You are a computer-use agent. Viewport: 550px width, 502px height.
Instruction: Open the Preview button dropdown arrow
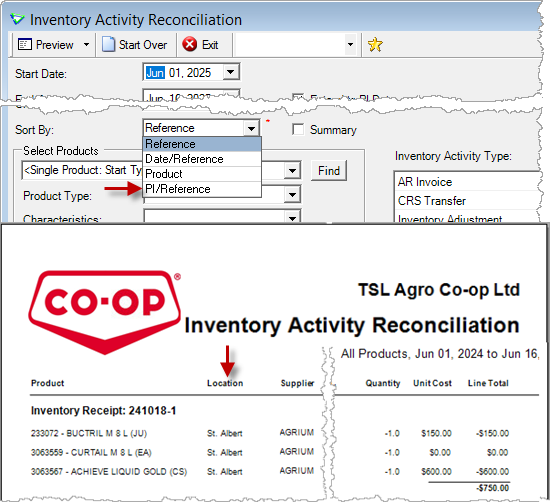(86, 45)
